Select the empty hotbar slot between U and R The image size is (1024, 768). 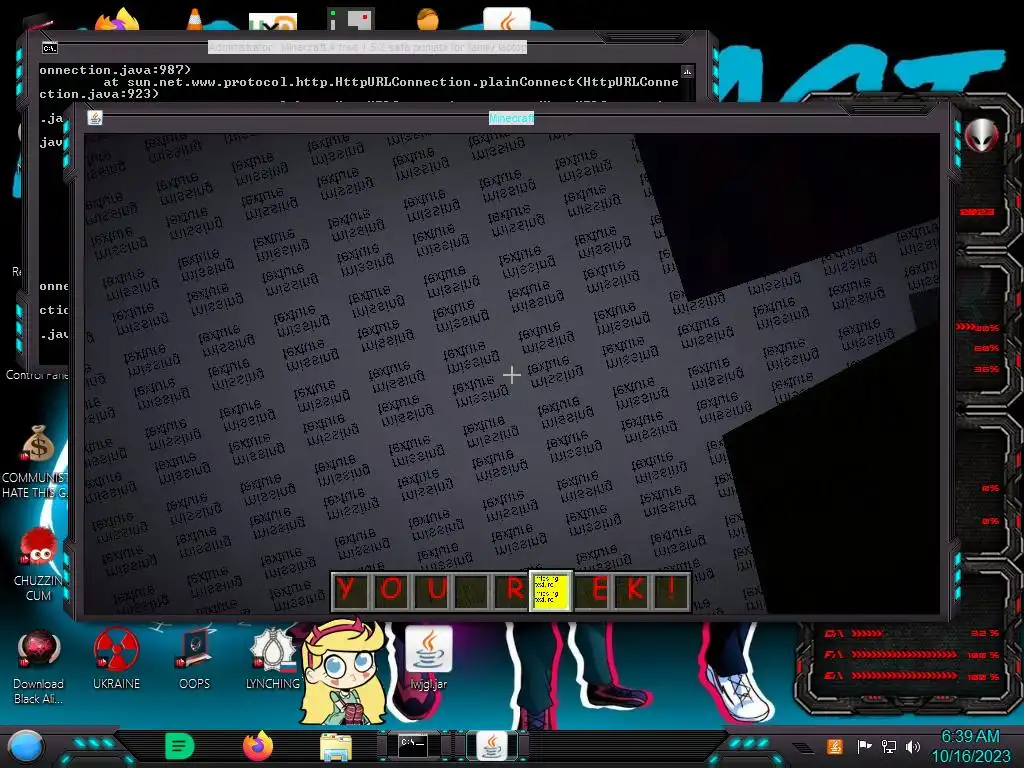point(470,591)
